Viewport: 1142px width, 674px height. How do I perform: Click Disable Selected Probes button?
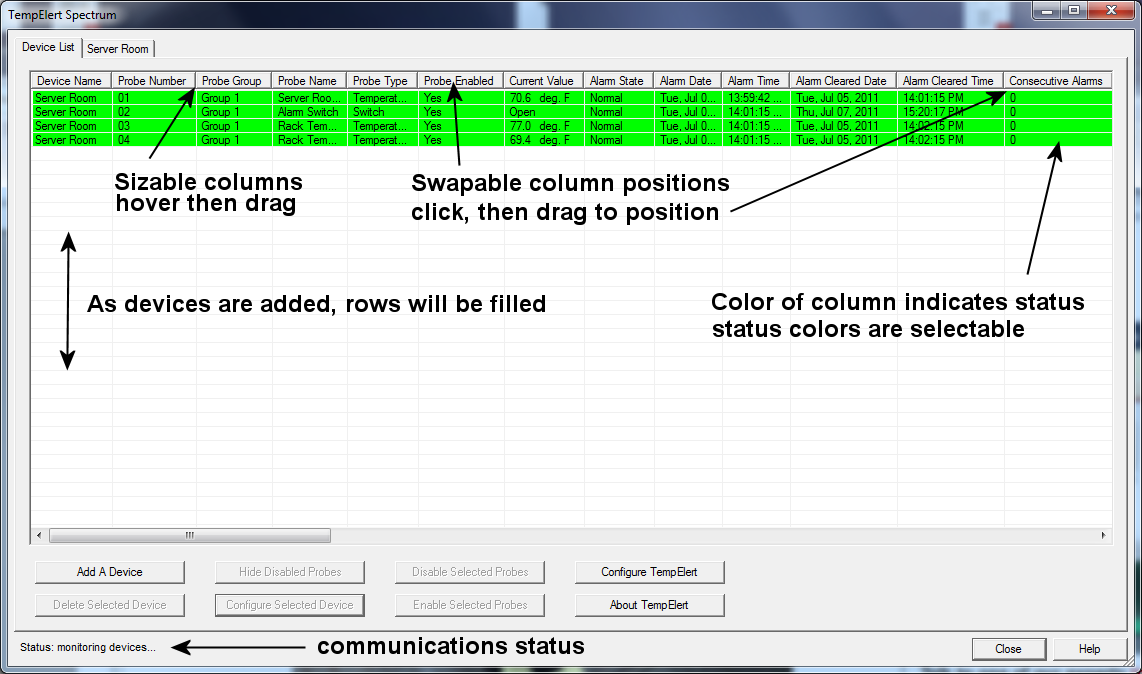470,572
